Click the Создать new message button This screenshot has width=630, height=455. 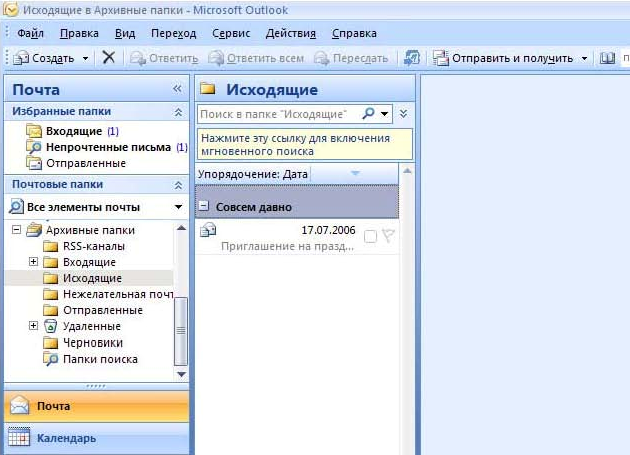pos(43,59)
